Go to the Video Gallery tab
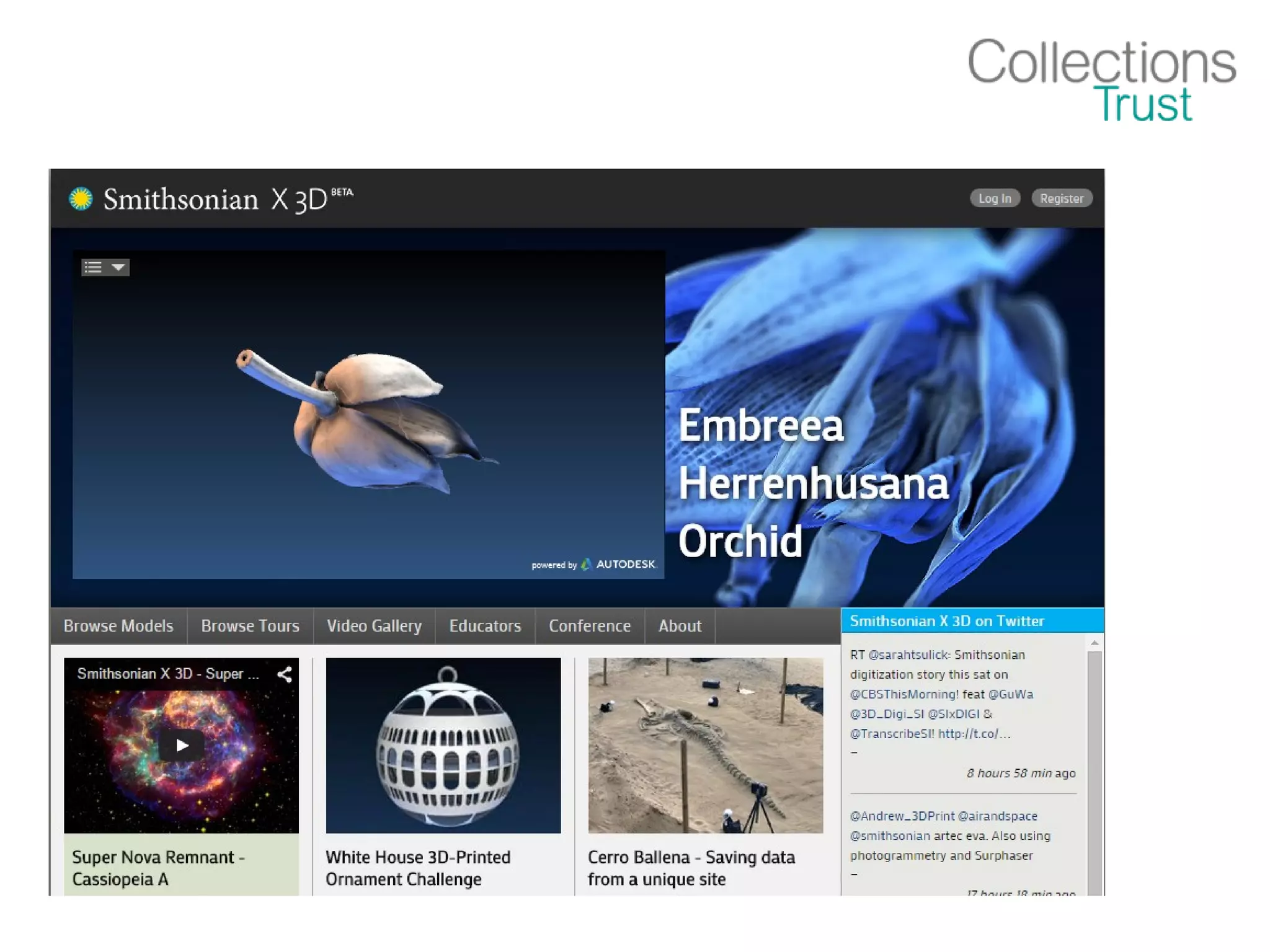Screen dimensions: 1270x952 coord(374,626)
